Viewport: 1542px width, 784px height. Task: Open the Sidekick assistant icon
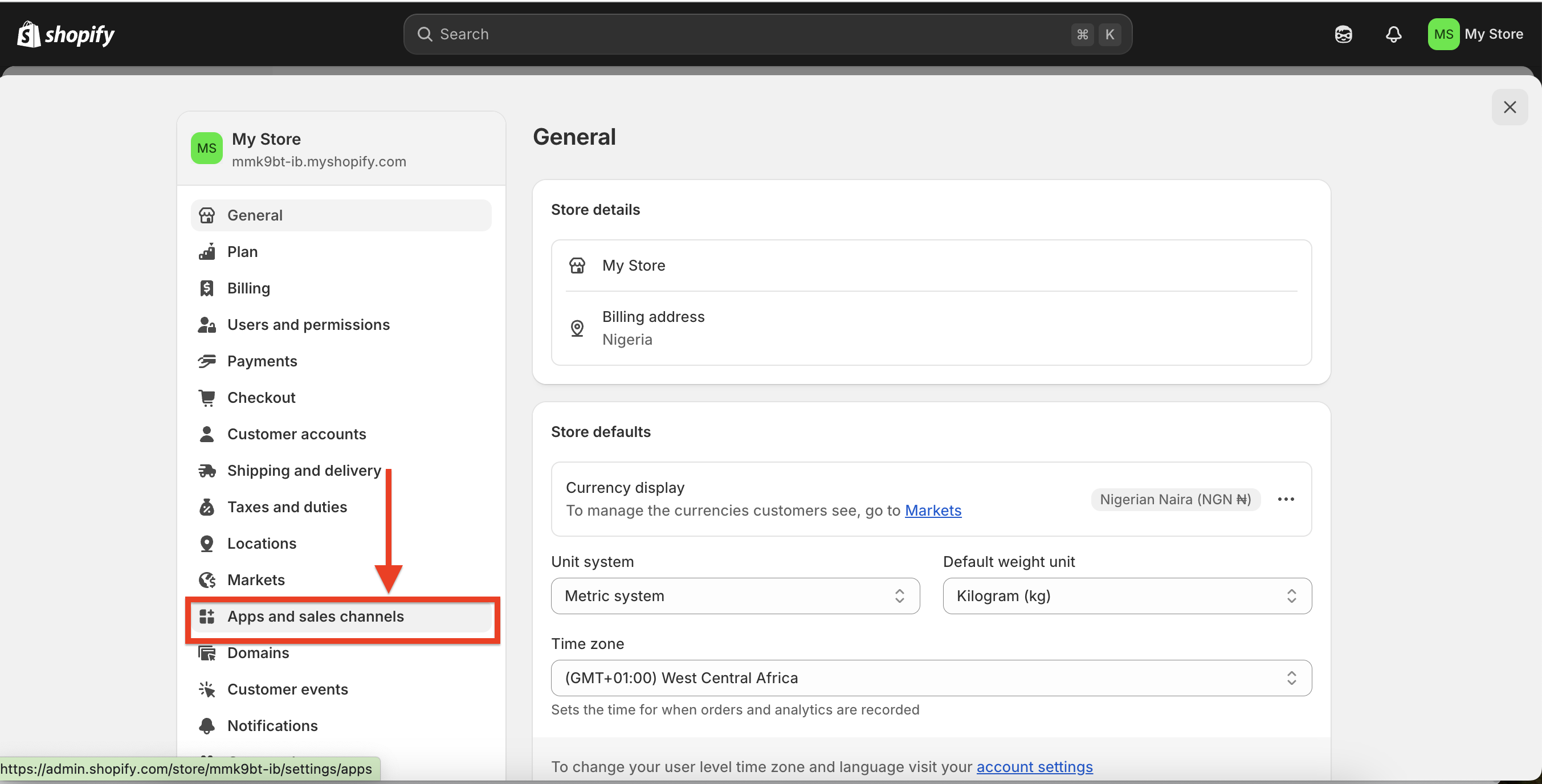point(1343,34)
